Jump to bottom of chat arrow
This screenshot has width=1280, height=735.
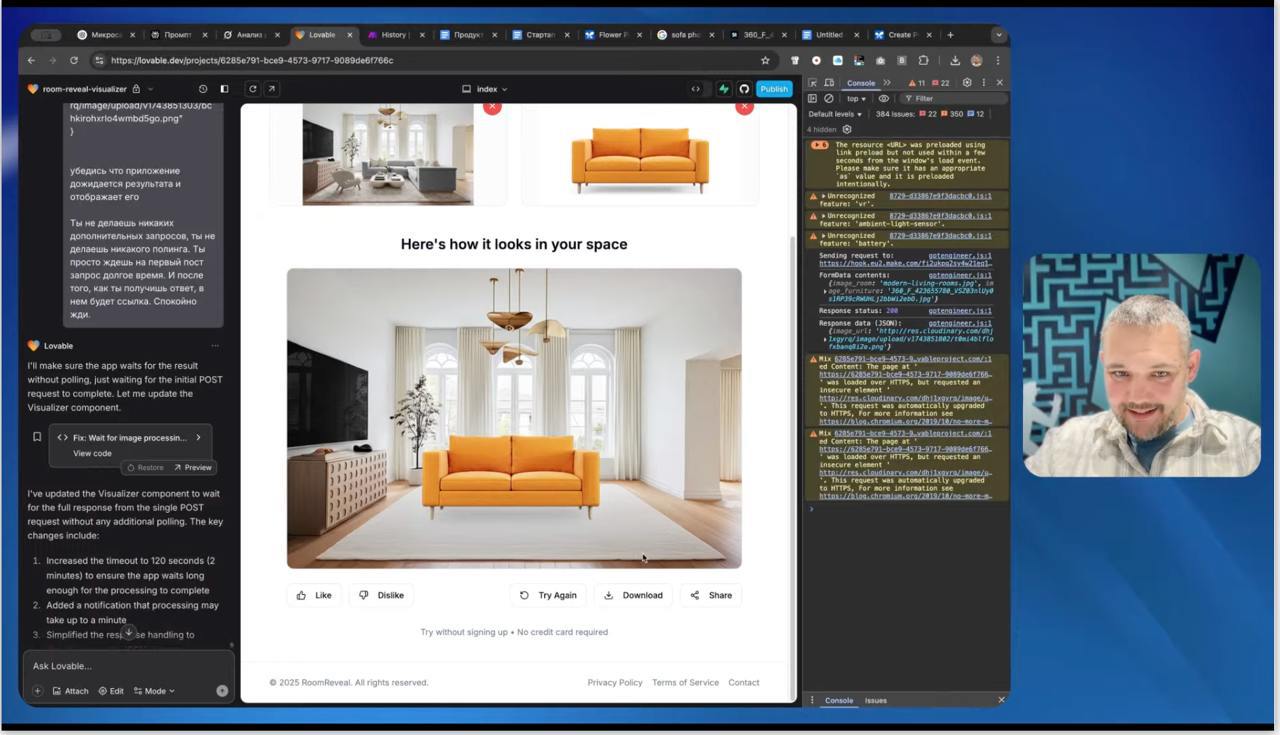128,633
